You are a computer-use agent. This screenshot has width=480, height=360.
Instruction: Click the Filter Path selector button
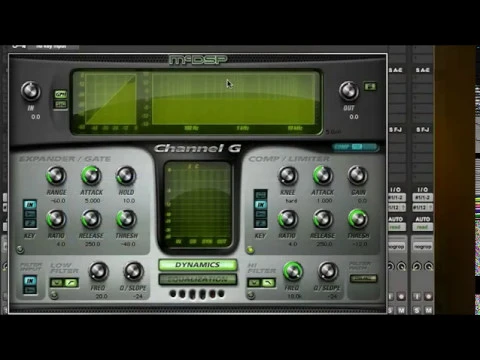coord(363,278)
